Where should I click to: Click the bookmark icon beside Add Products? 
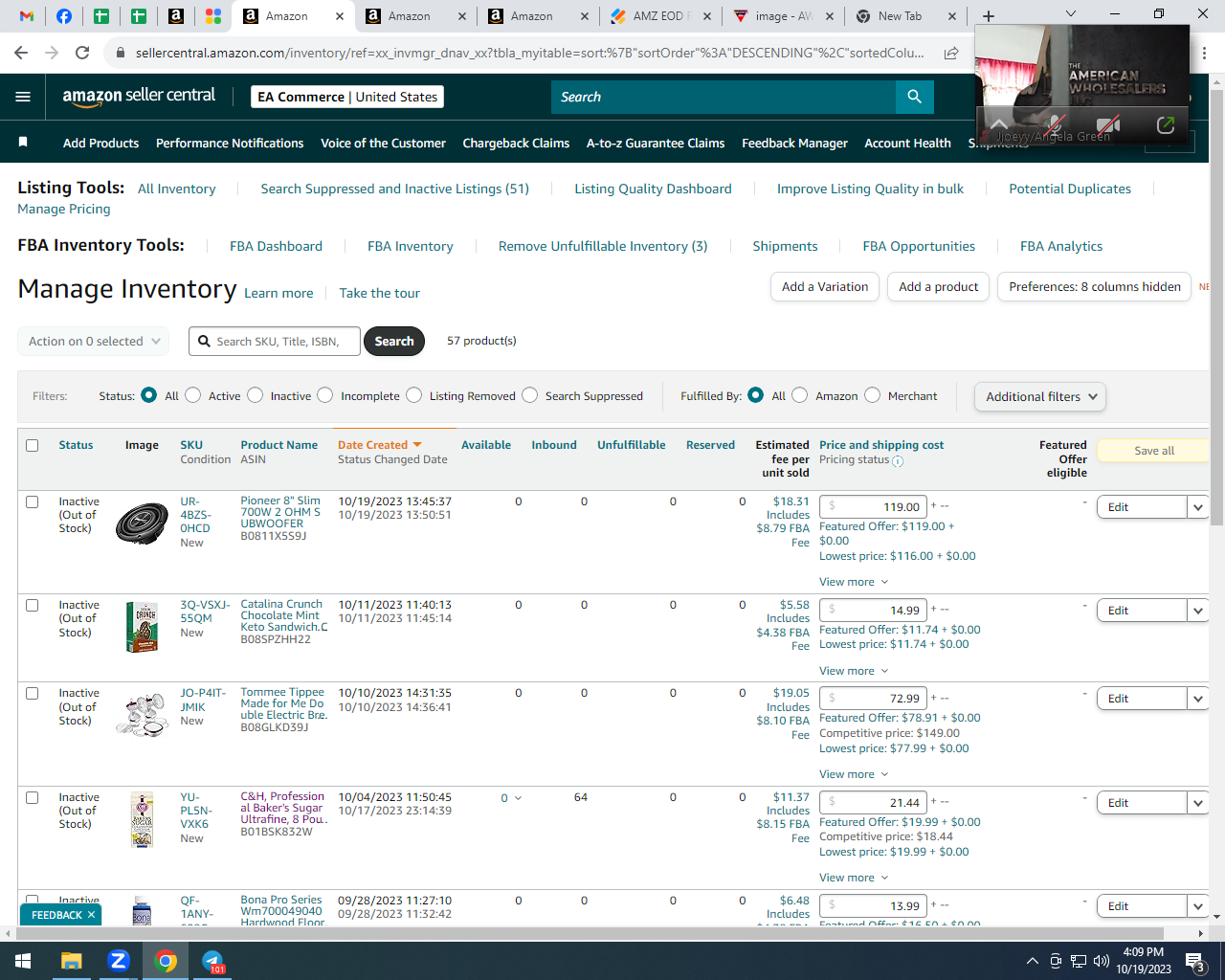pyautogui.click(x=23, y=143)
